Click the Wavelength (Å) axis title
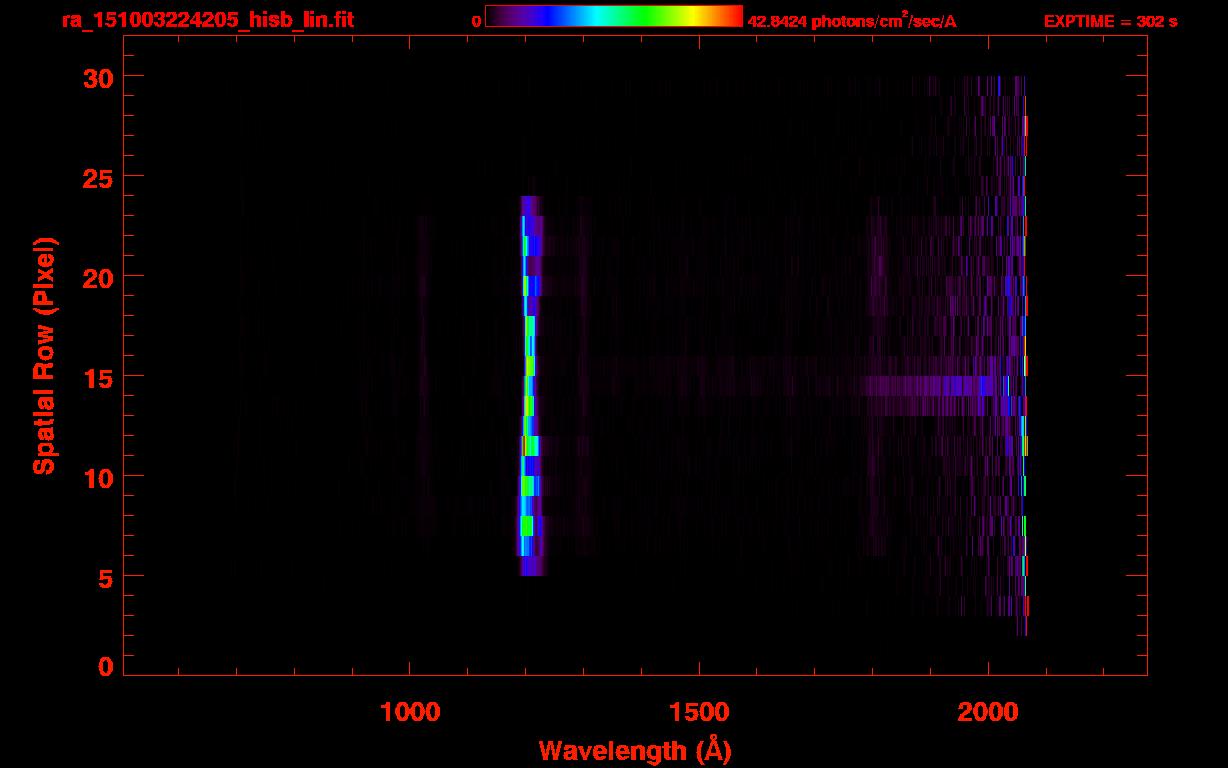1228x768 pixels. pos(635,750)
